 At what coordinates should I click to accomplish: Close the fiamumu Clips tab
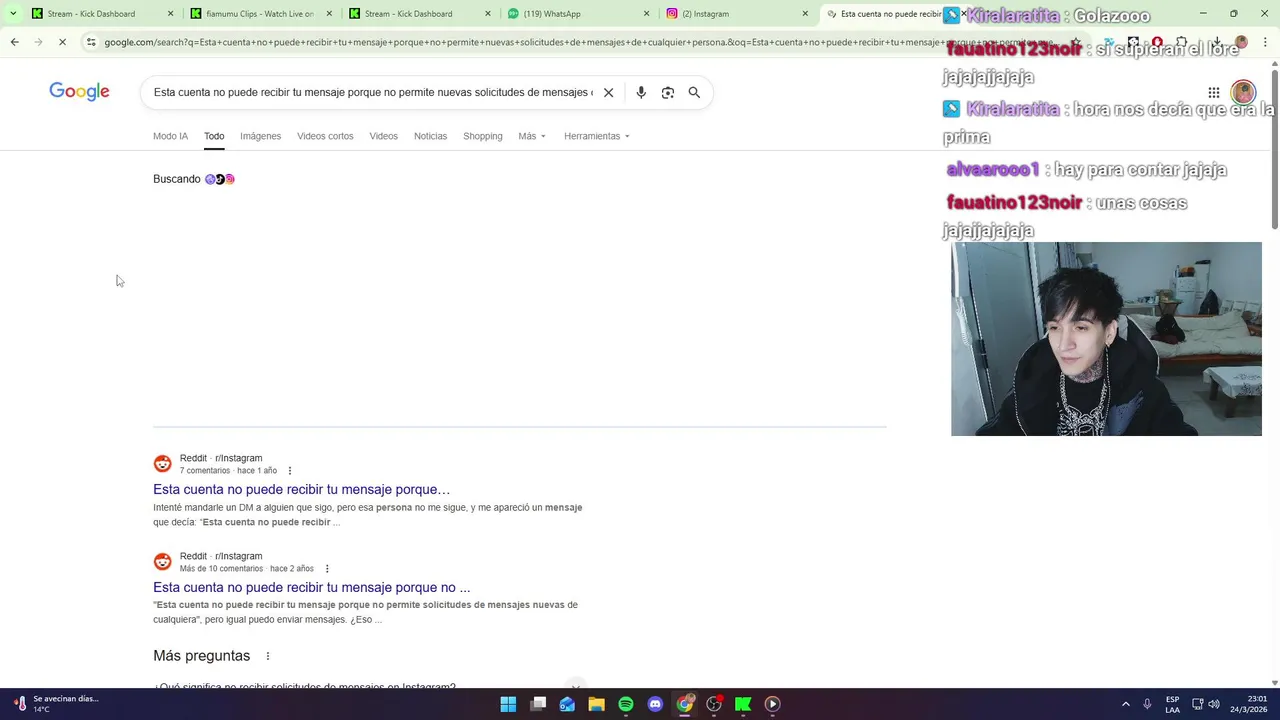click(x=329, y=14)
